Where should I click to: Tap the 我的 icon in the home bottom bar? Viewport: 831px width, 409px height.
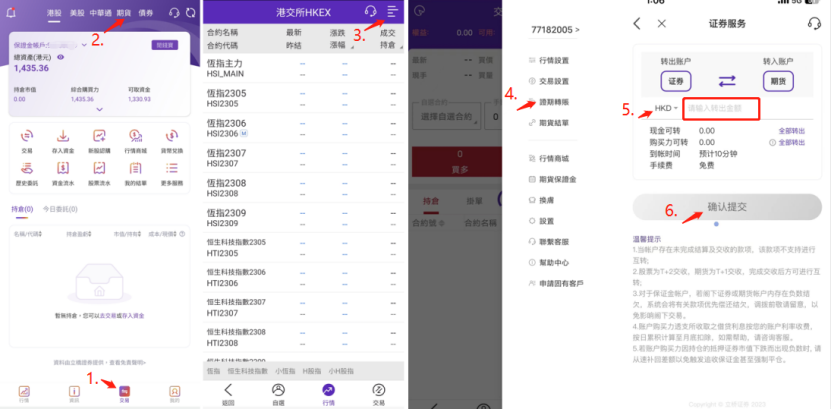(174, 394)
